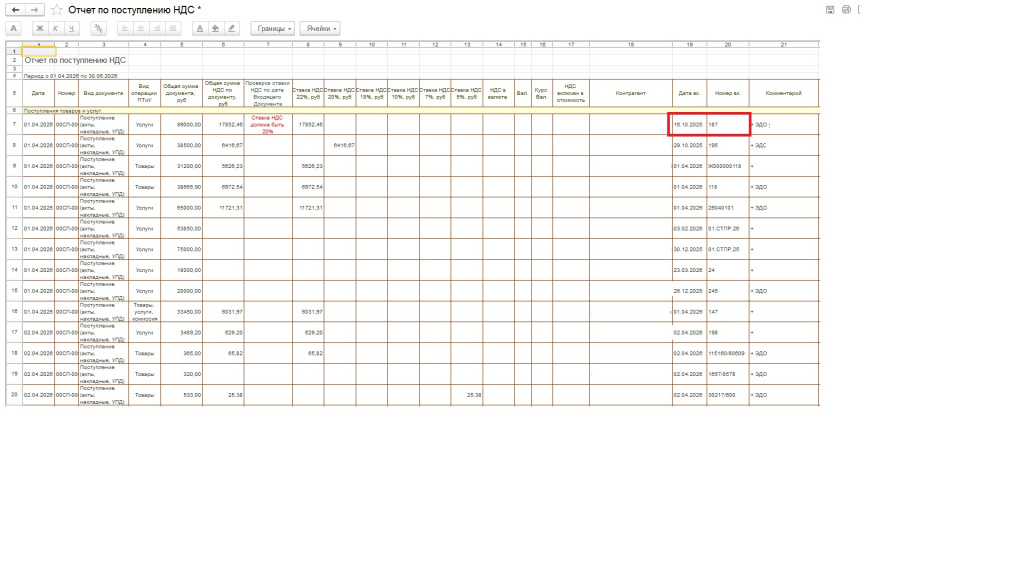Click the border line color pencil

[231, 28]
